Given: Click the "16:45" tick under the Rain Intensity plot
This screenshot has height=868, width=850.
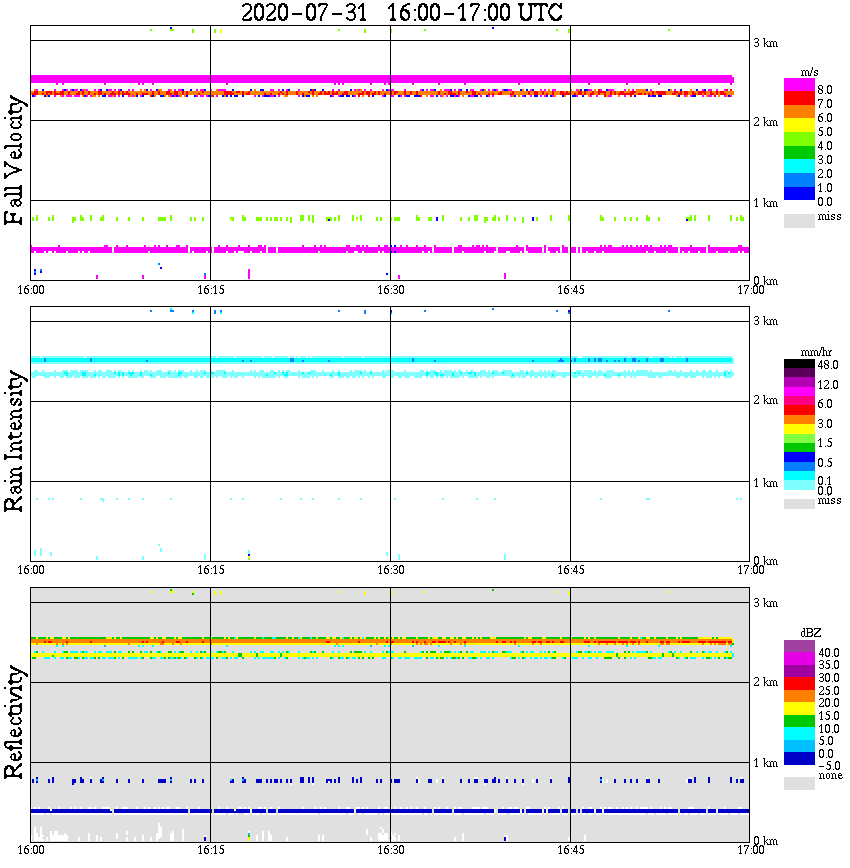Looking at the screenshot, I should 571,570.
